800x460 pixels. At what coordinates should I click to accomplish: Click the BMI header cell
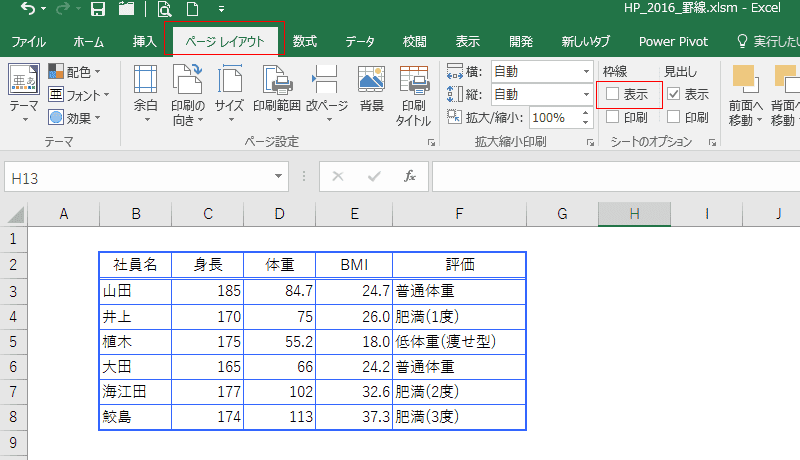[x=354, y=265]
